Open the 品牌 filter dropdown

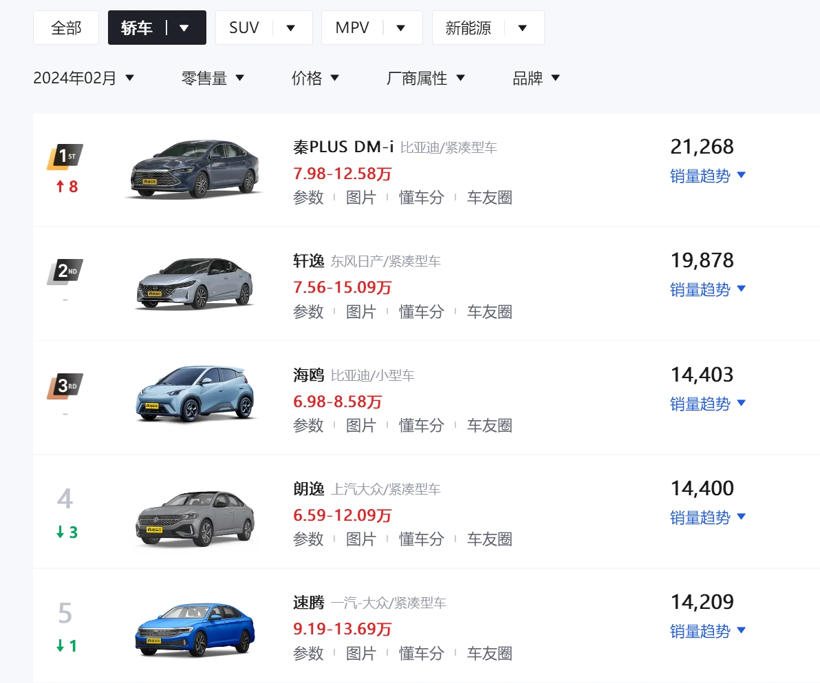pos(536,78)
